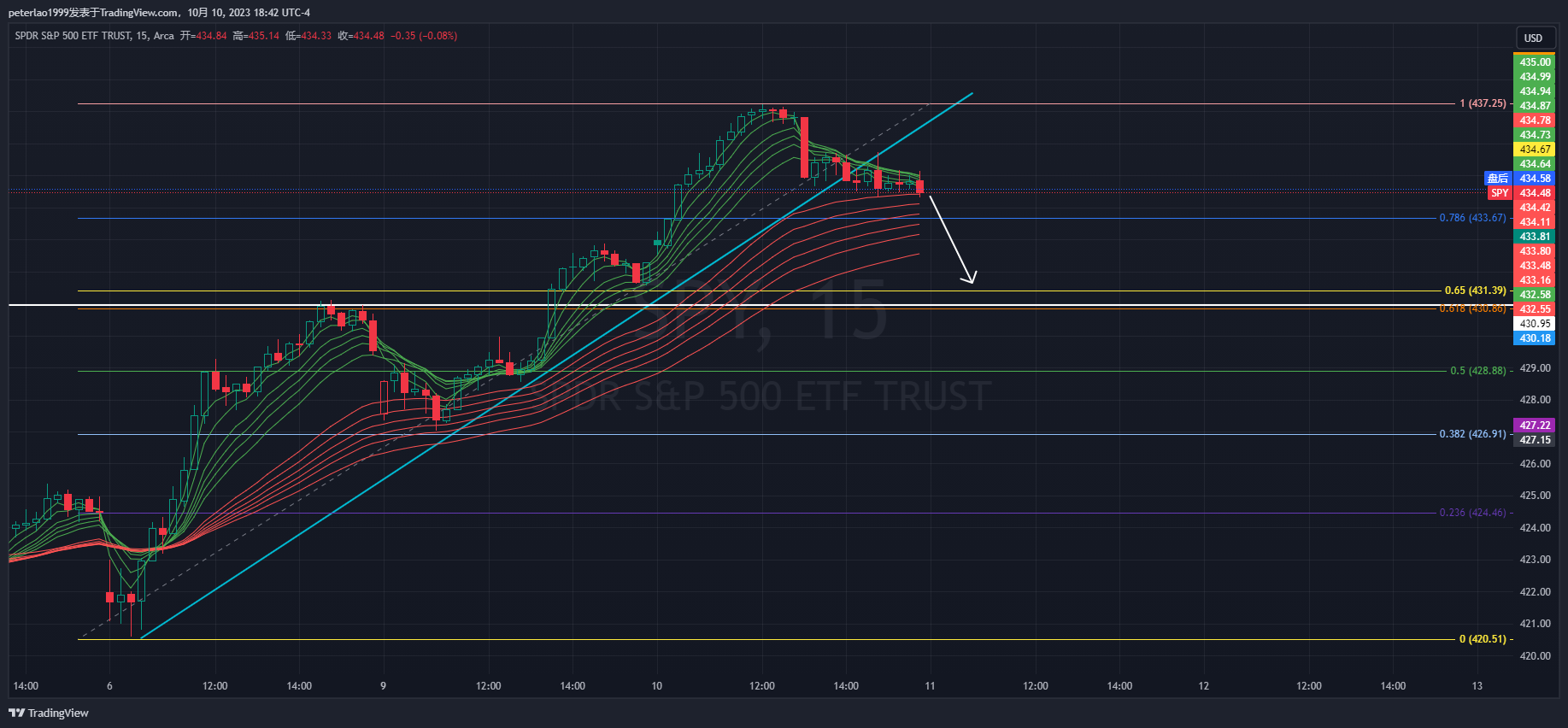Click the Fibonacci 1 (437.25) level label

point(1483,103)
